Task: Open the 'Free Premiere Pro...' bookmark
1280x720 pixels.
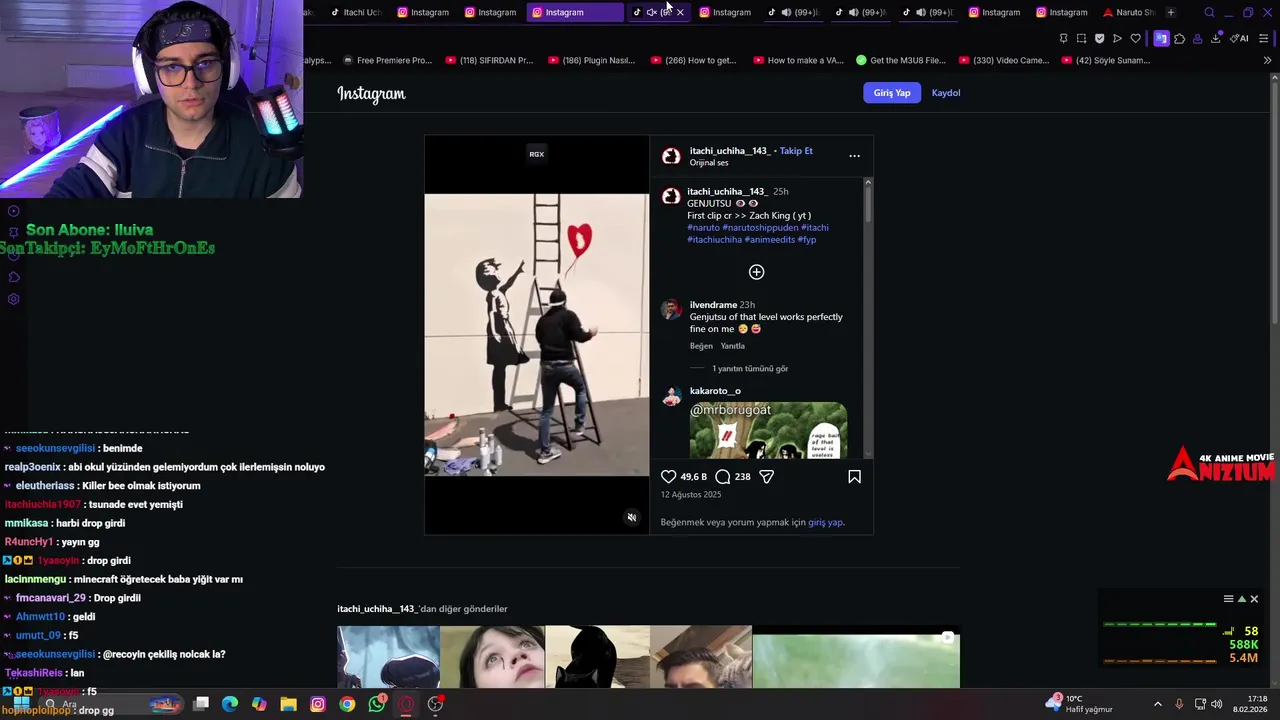Action: 387,60
